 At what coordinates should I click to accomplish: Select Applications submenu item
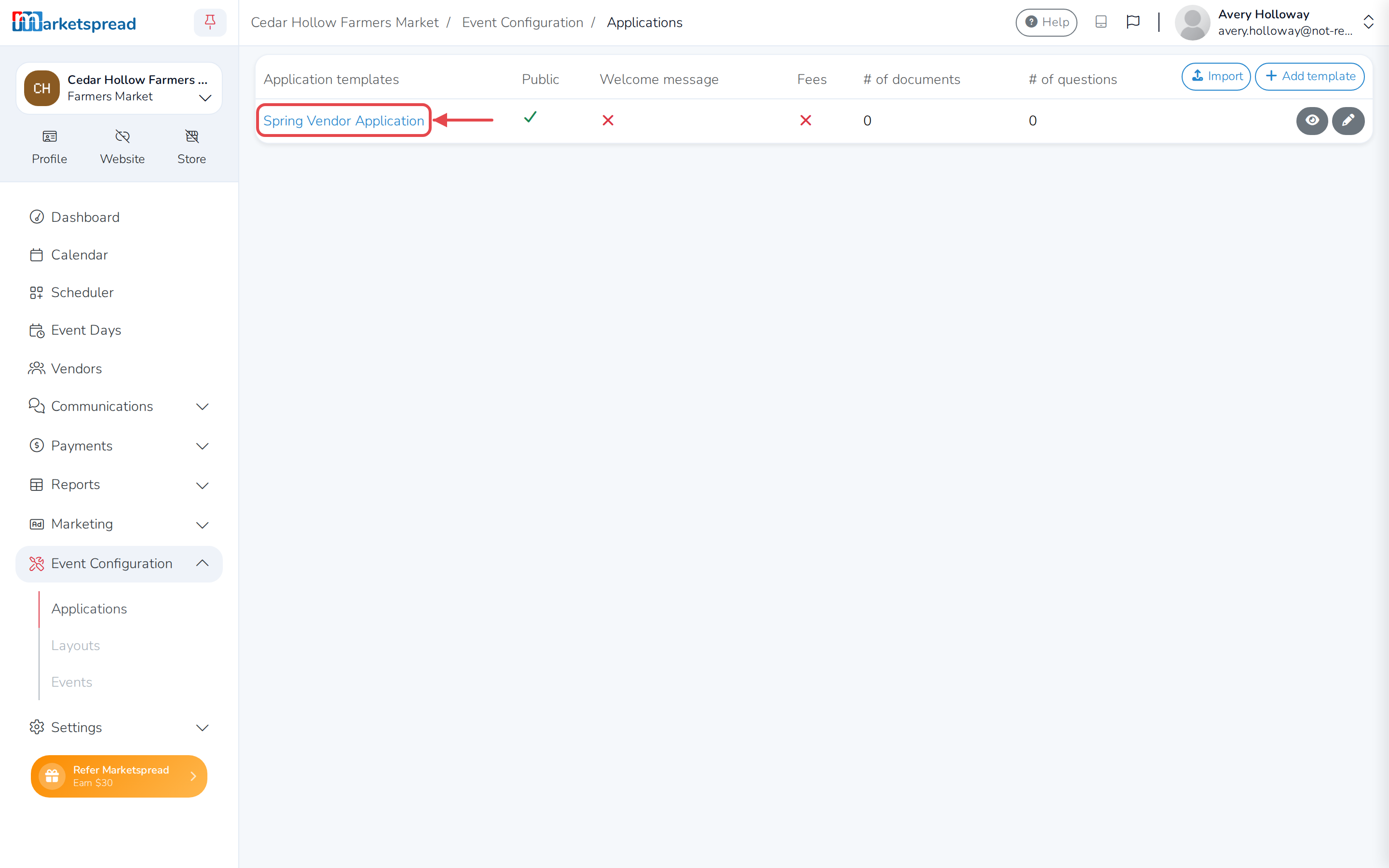click(89, 609)
